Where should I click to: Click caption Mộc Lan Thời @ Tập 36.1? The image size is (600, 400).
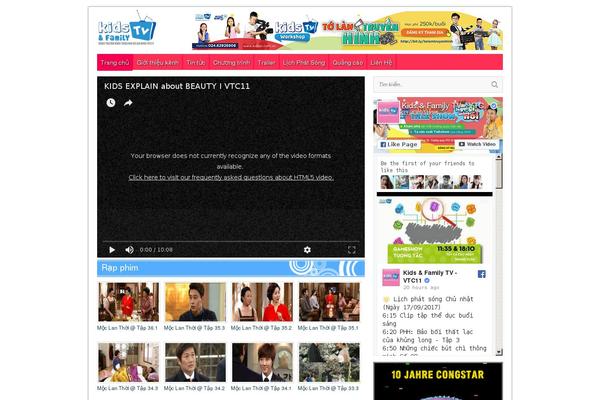coord(127,328)
